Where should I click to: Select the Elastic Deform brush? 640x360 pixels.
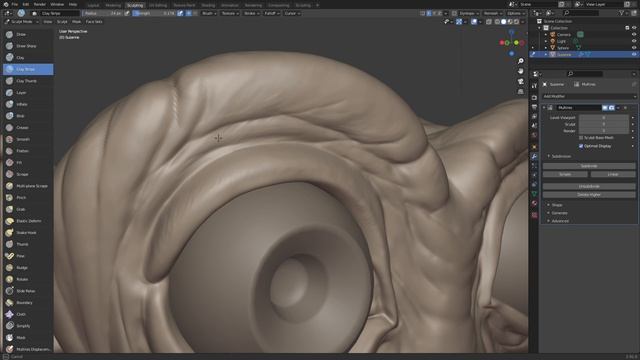[x=28, y=221]
